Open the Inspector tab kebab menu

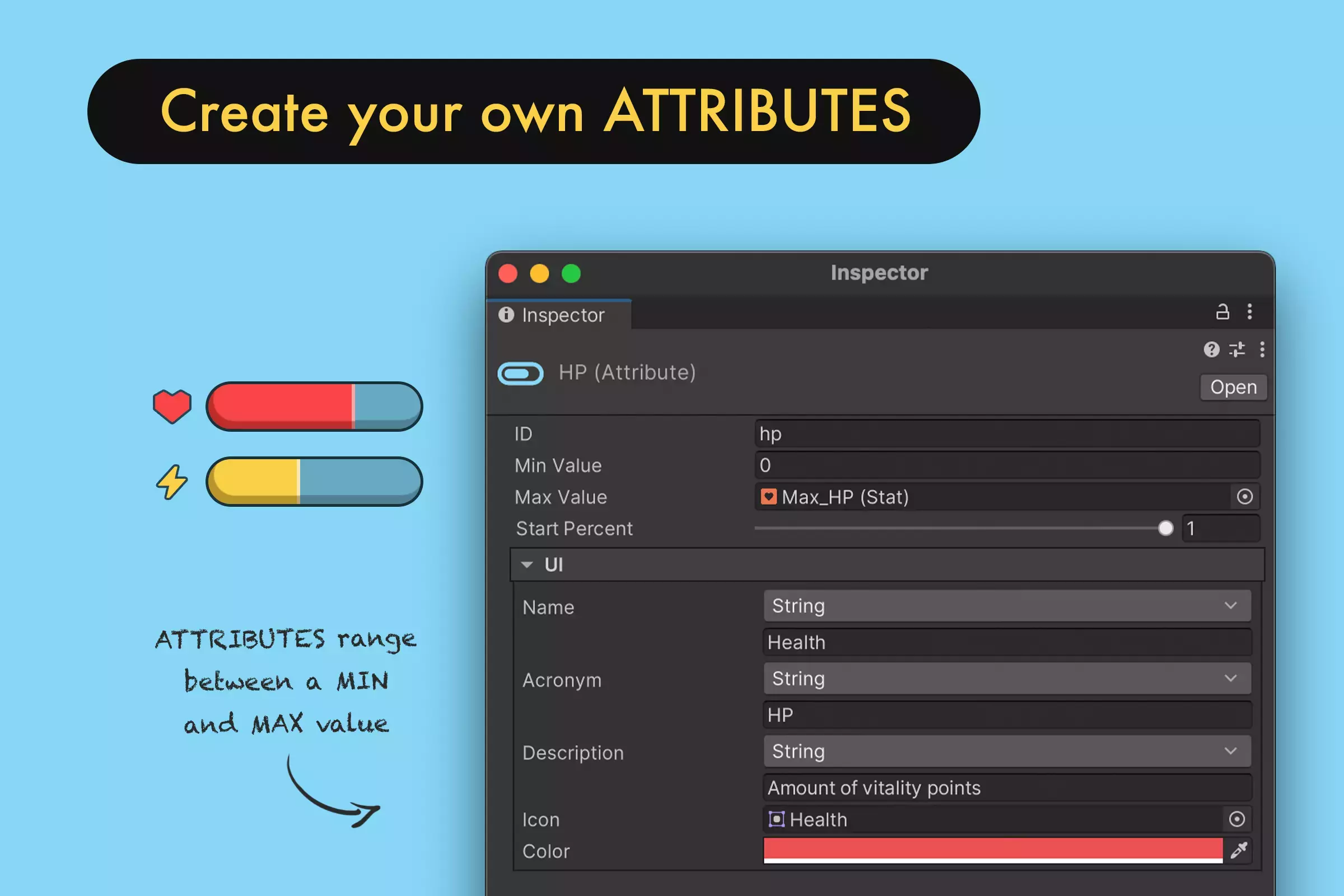[1250, 312]
